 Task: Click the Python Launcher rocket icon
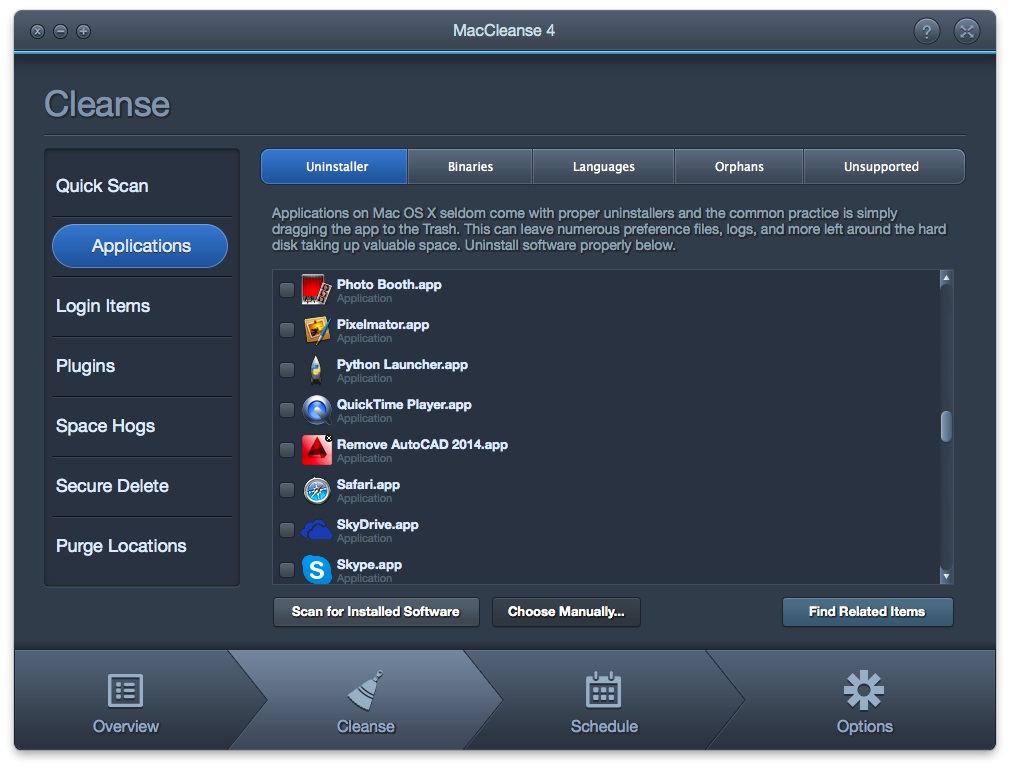pos(316,370)
